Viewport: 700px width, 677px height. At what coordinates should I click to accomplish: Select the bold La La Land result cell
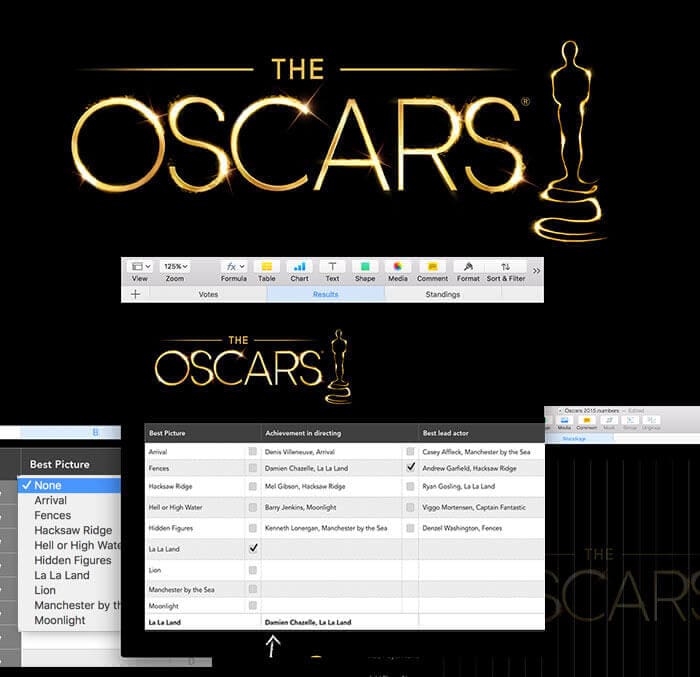click(x=203, y=622)
